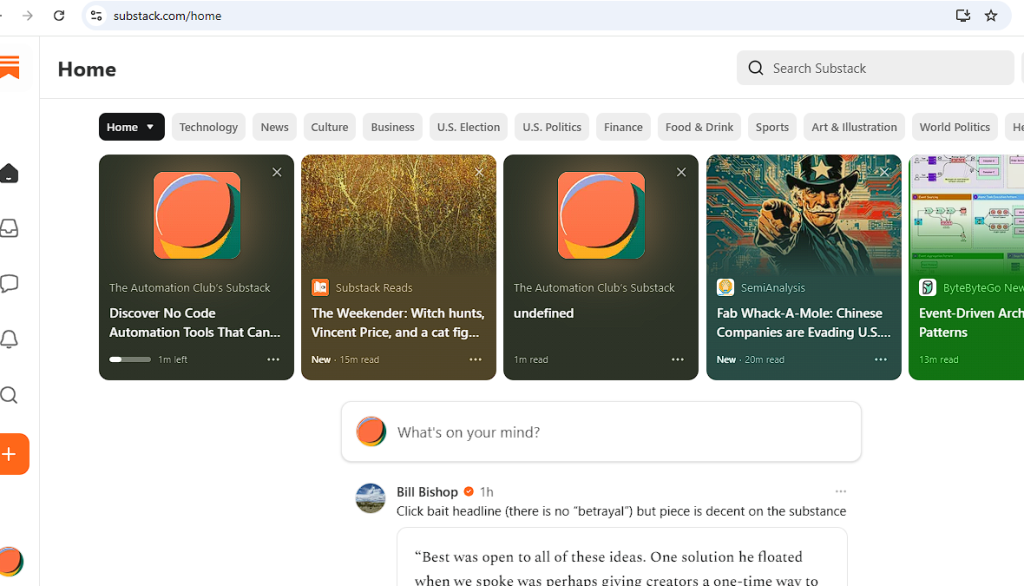
Task: Select the Finance category tab
Action: pyautogui.click(x=623, y=127)
